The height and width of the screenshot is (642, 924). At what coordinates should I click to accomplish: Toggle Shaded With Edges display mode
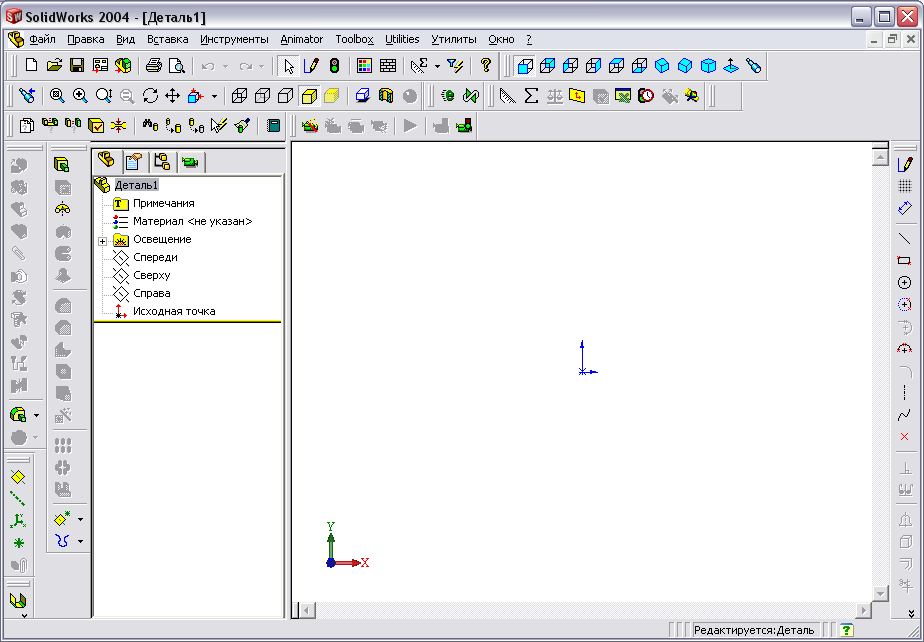(x=309, y=96)
